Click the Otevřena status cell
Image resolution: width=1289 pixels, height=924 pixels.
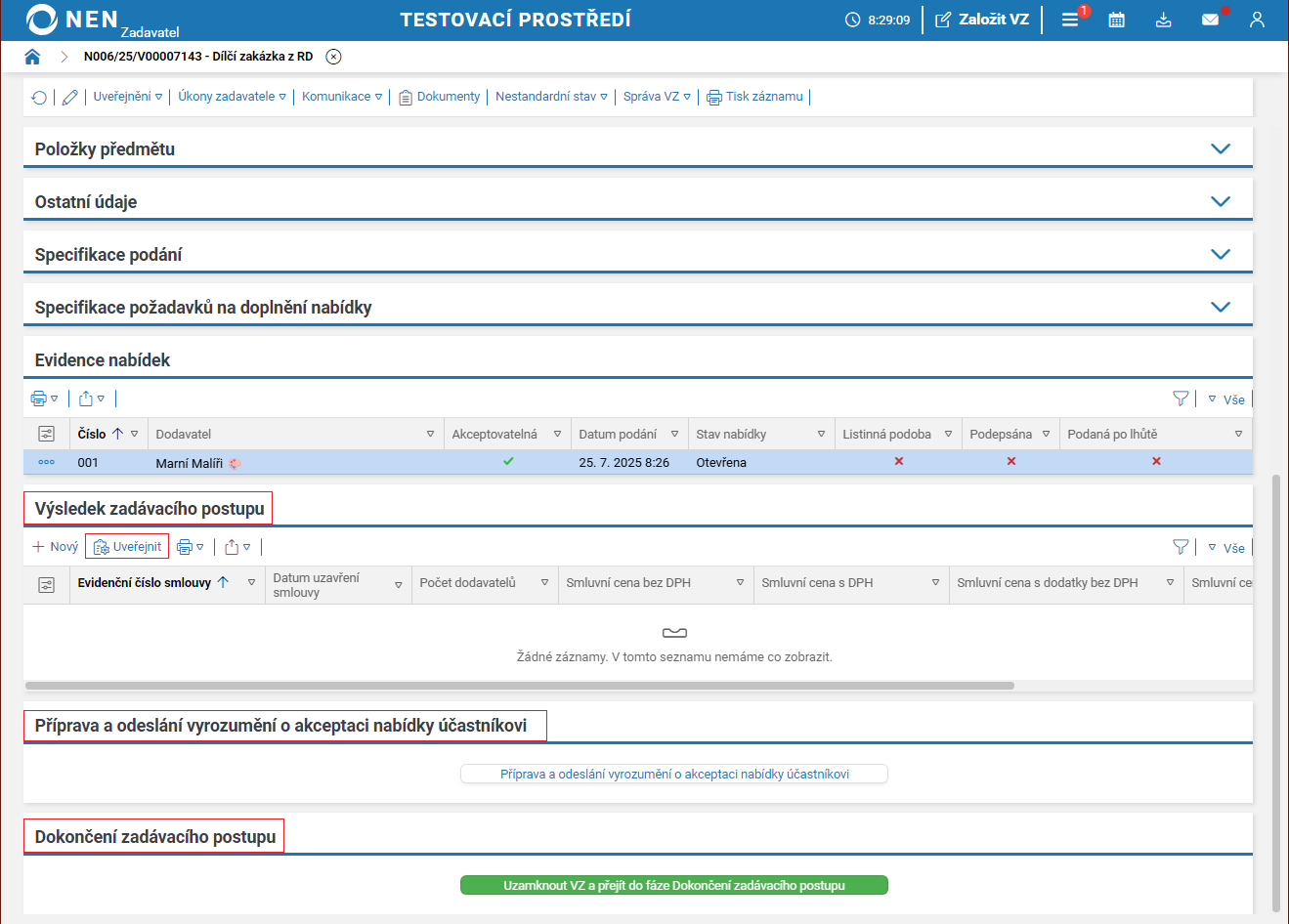(x=721, y=463)
